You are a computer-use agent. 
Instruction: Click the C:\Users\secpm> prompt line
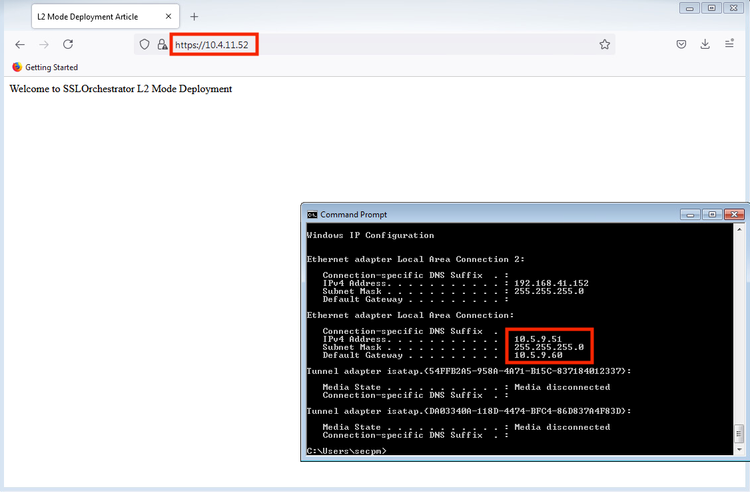click(x=346, y=451)
